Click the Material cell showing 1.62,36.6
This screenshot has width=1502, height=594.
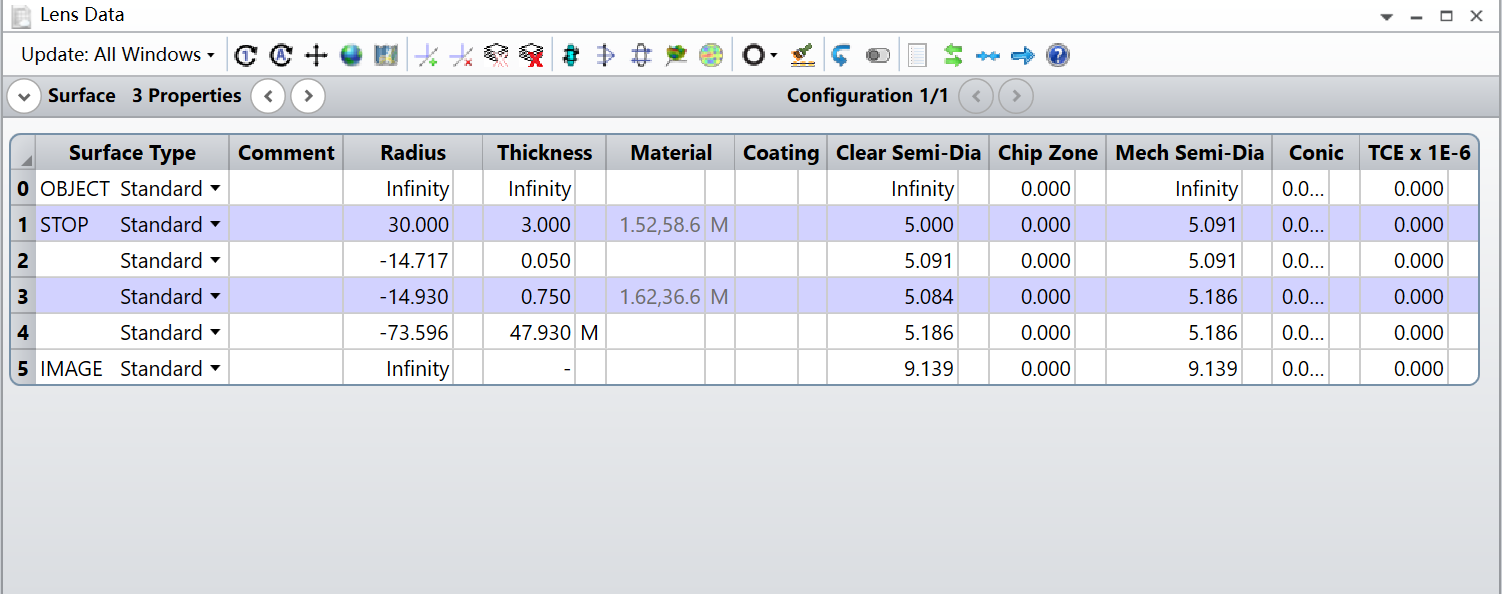[x=658, y=297]
